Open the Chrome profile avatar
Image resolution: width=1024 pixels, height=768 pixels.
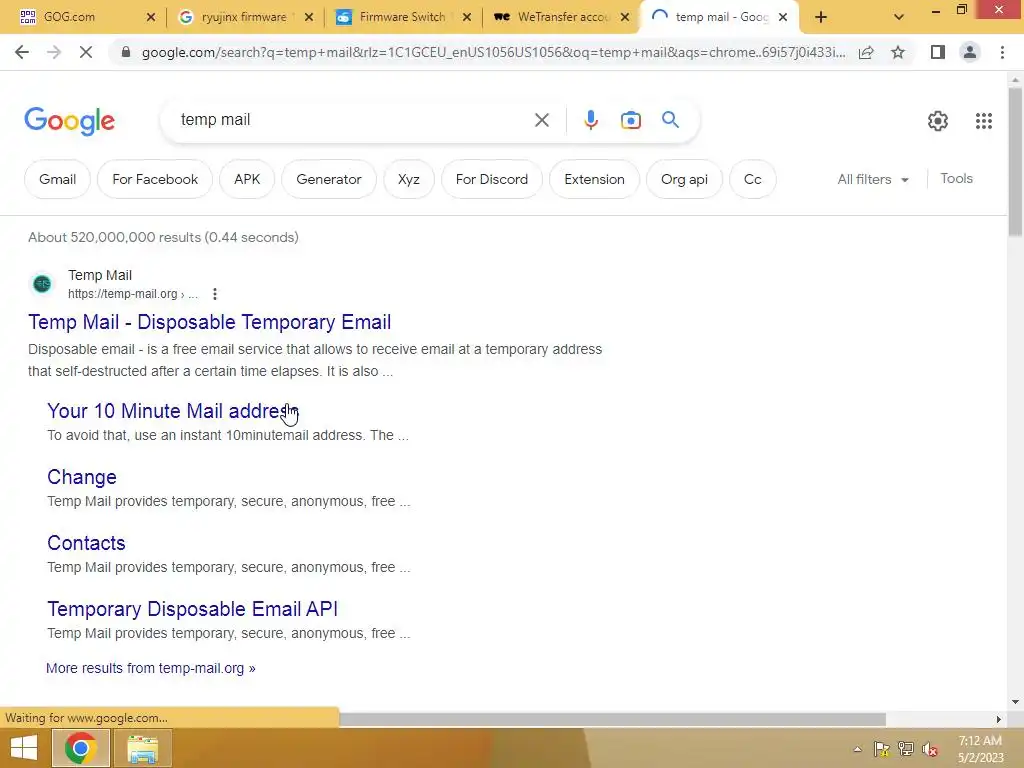pos(970,52)
